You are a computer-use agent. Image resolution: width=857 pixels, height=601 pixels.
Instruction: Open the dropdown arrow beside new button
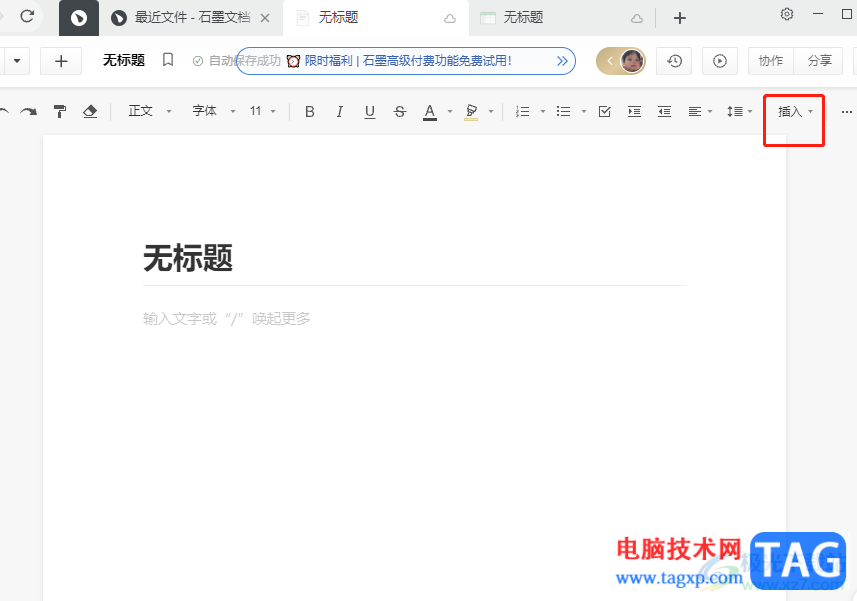click(x=17, y=61)
